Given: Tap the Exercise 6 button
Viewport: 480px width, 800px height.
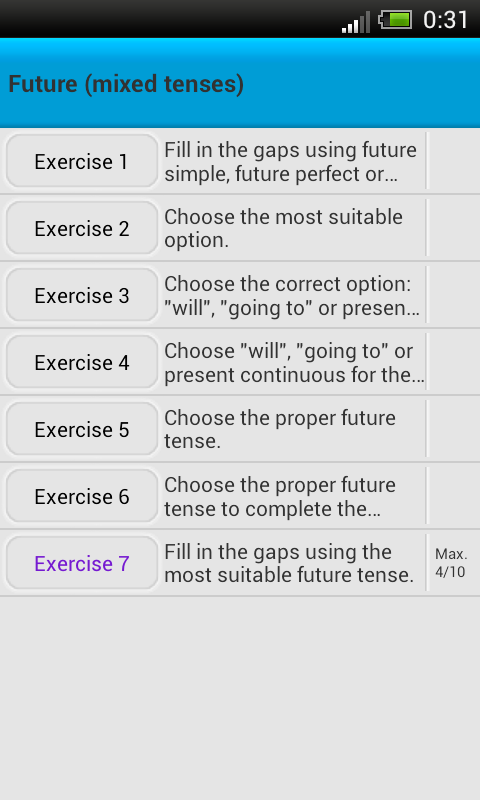Looking at the screenshot, I should click(x=82, y=496).
